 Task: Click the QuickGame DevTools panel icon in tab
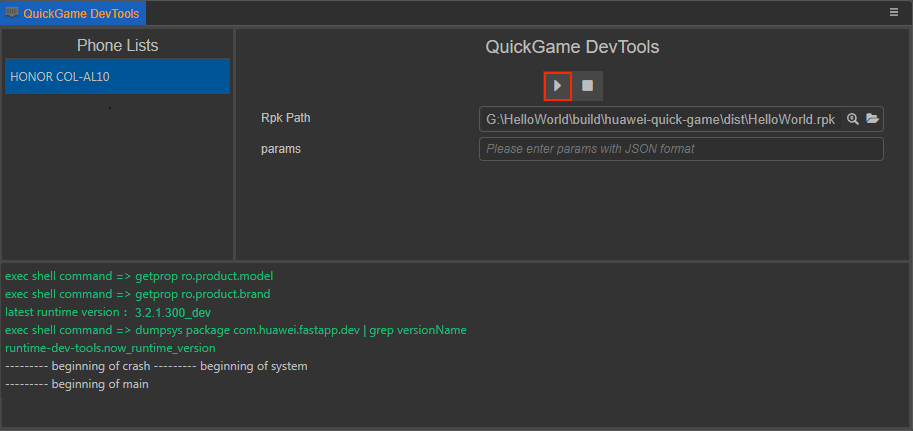click(12, 13)
